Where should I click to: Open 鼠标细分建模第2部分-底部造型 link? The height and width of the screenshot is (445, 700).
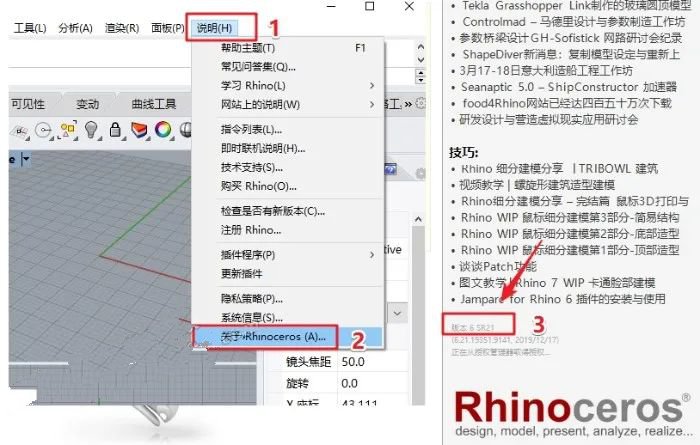pyautogui.click(x=570, y=234)
